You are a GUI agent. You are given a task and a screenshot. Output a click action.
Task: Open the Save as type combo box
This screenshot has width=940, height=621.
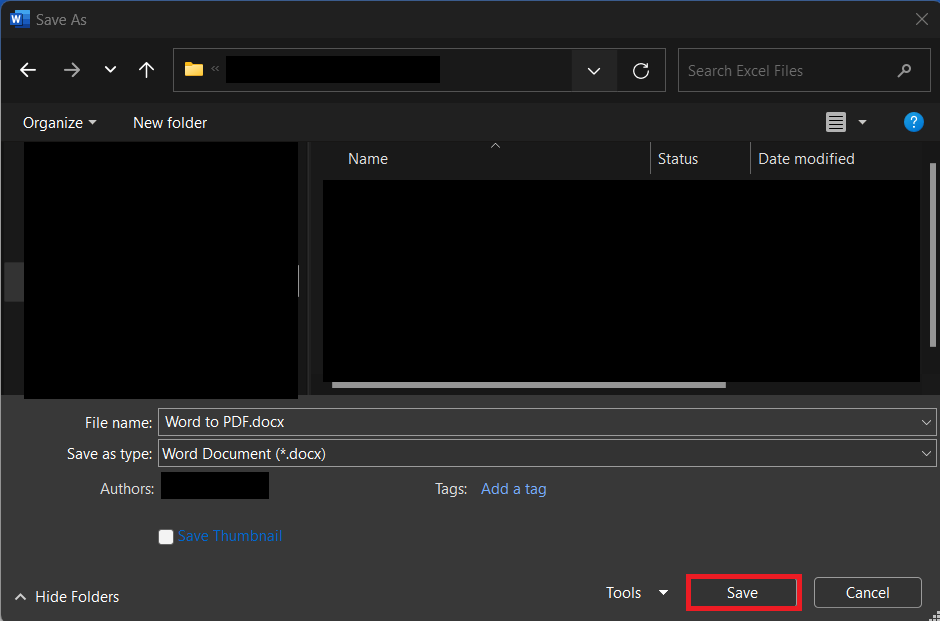[547, 454]
